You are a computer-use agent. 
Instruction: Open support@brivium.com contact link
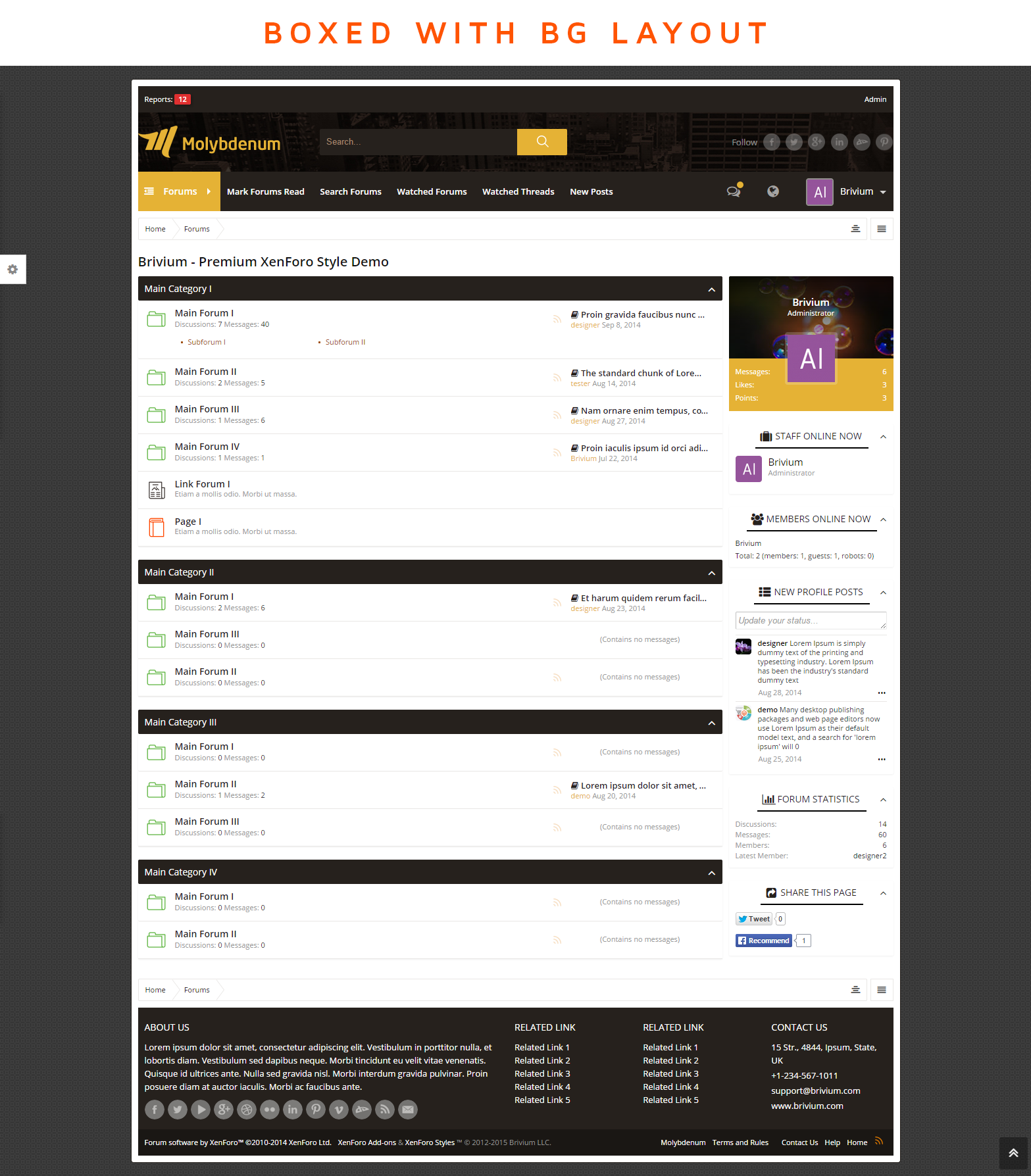(x=816, y=1090)
